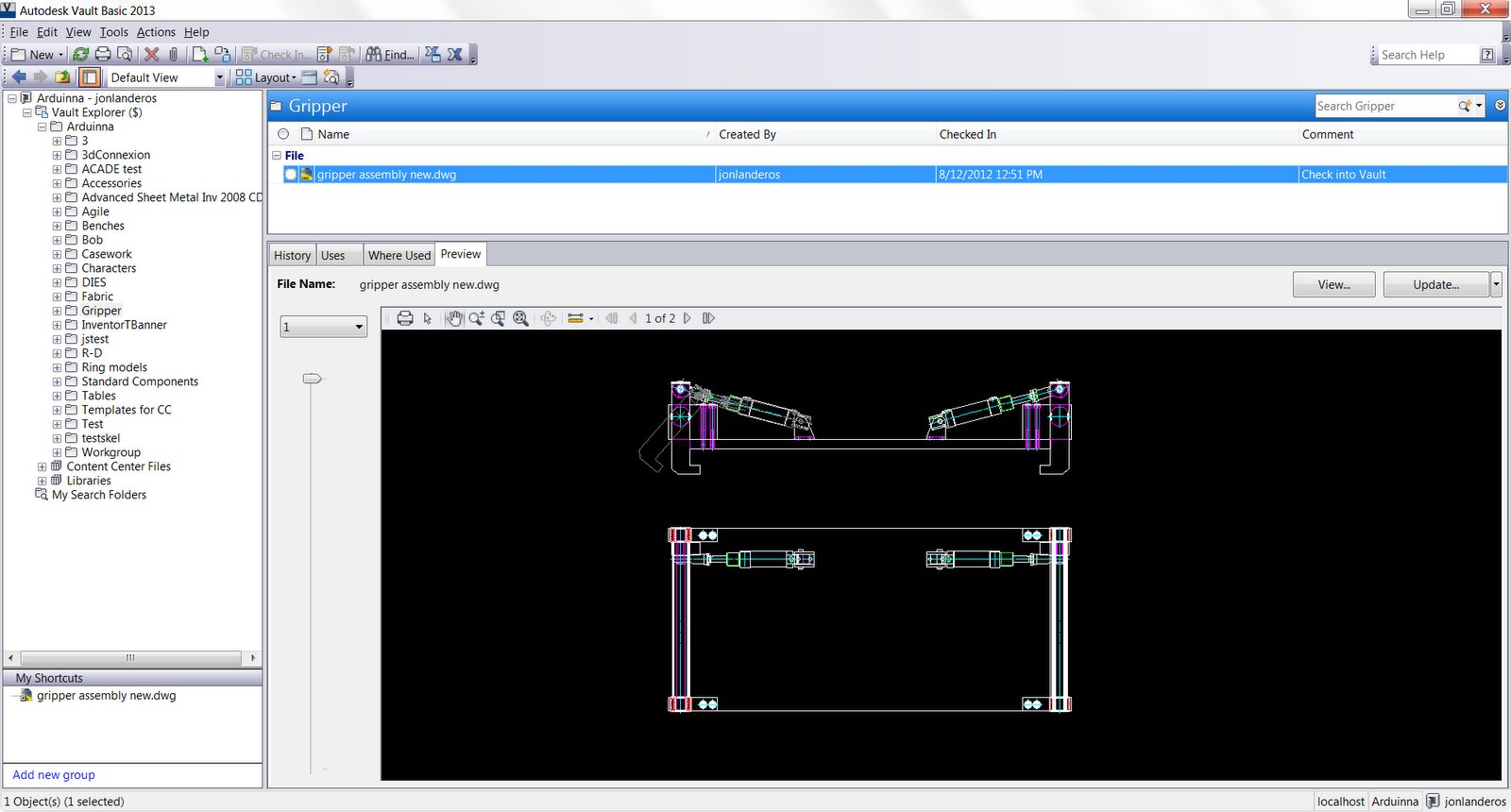The width and height of the screenshot is (1511, 812).
Task: Click the Search Gripper magnifier icon
Action: click(1465, 106)
